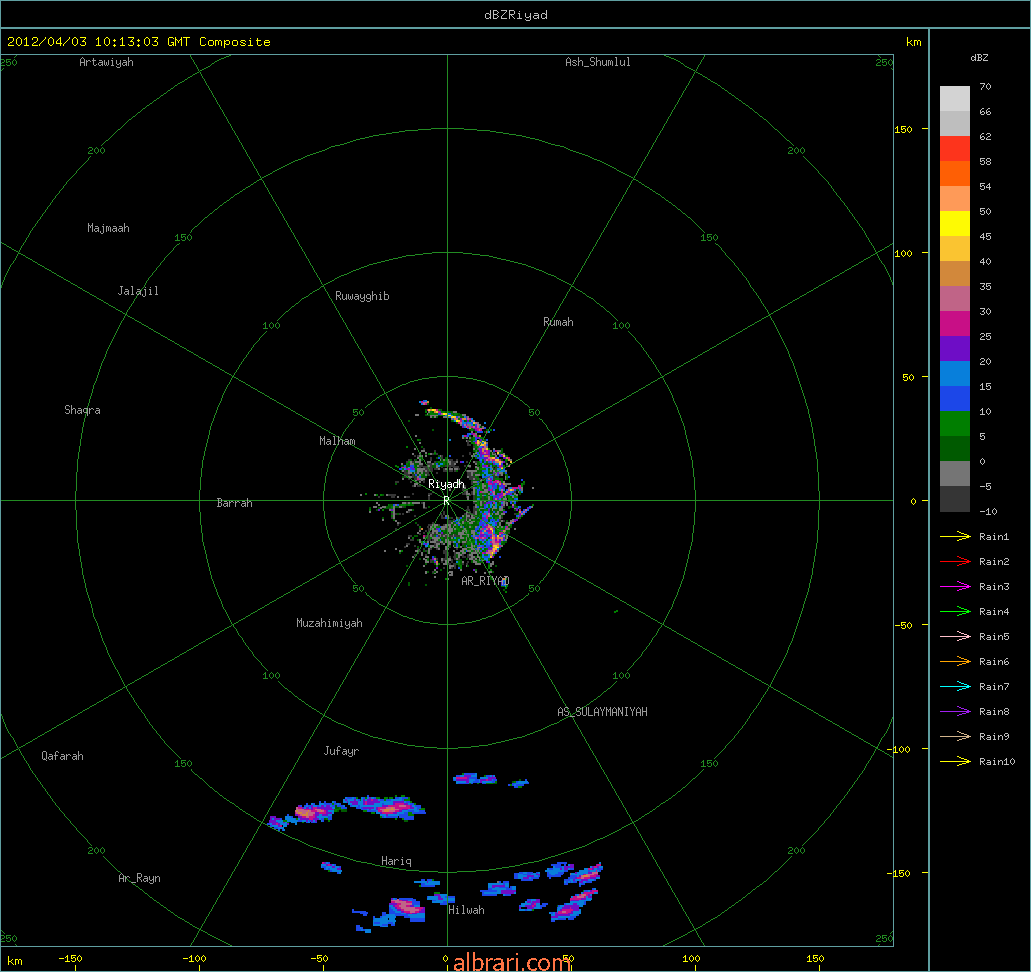This screenshot has width=1031, height=972.
Task: Click the orange 54-58 dBZ swatch
Action: [955, 174]
